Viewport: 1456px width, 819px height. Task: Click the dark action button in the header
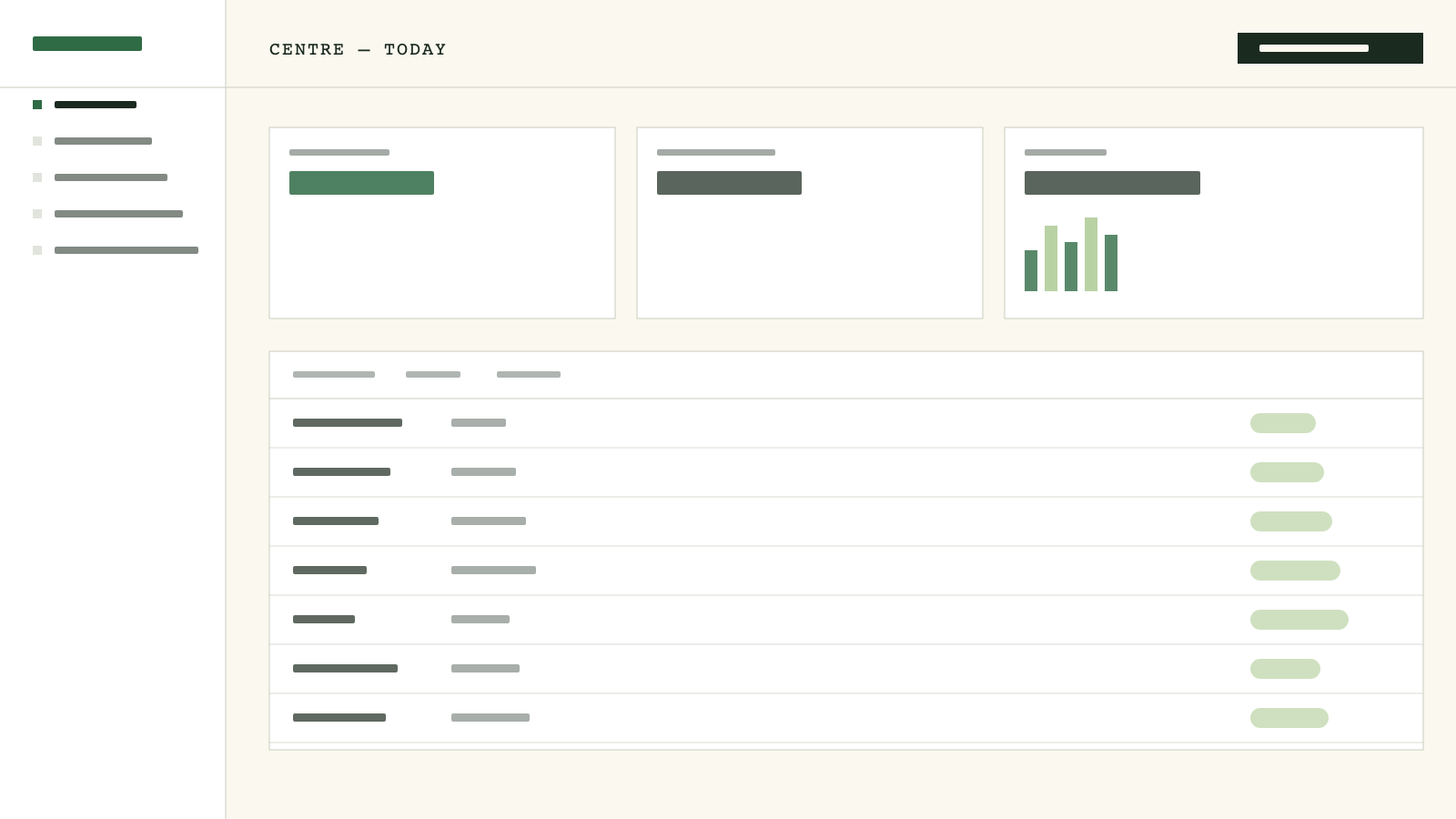1330,48
